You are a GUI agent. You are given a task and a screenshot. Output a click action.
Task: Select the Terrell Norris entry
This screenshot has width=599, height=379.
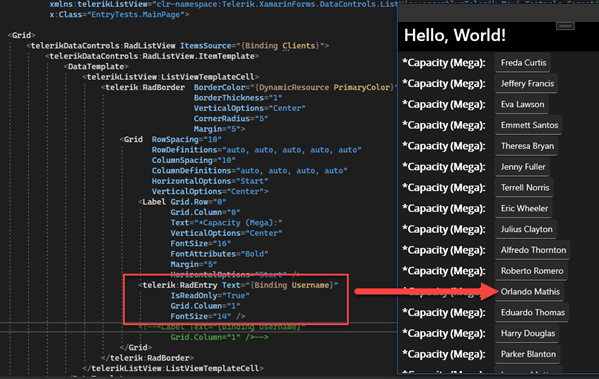[524, 188]
